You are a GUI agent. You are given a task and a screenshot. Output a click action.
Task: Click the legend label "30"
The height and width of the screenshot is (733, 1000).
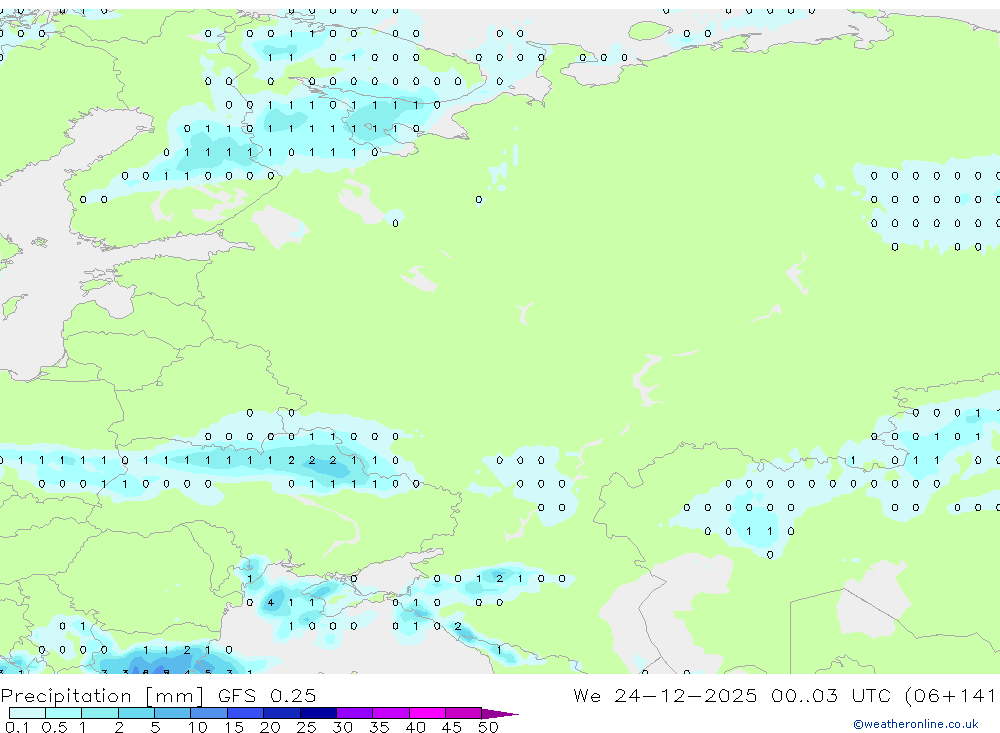click(342, 727)
